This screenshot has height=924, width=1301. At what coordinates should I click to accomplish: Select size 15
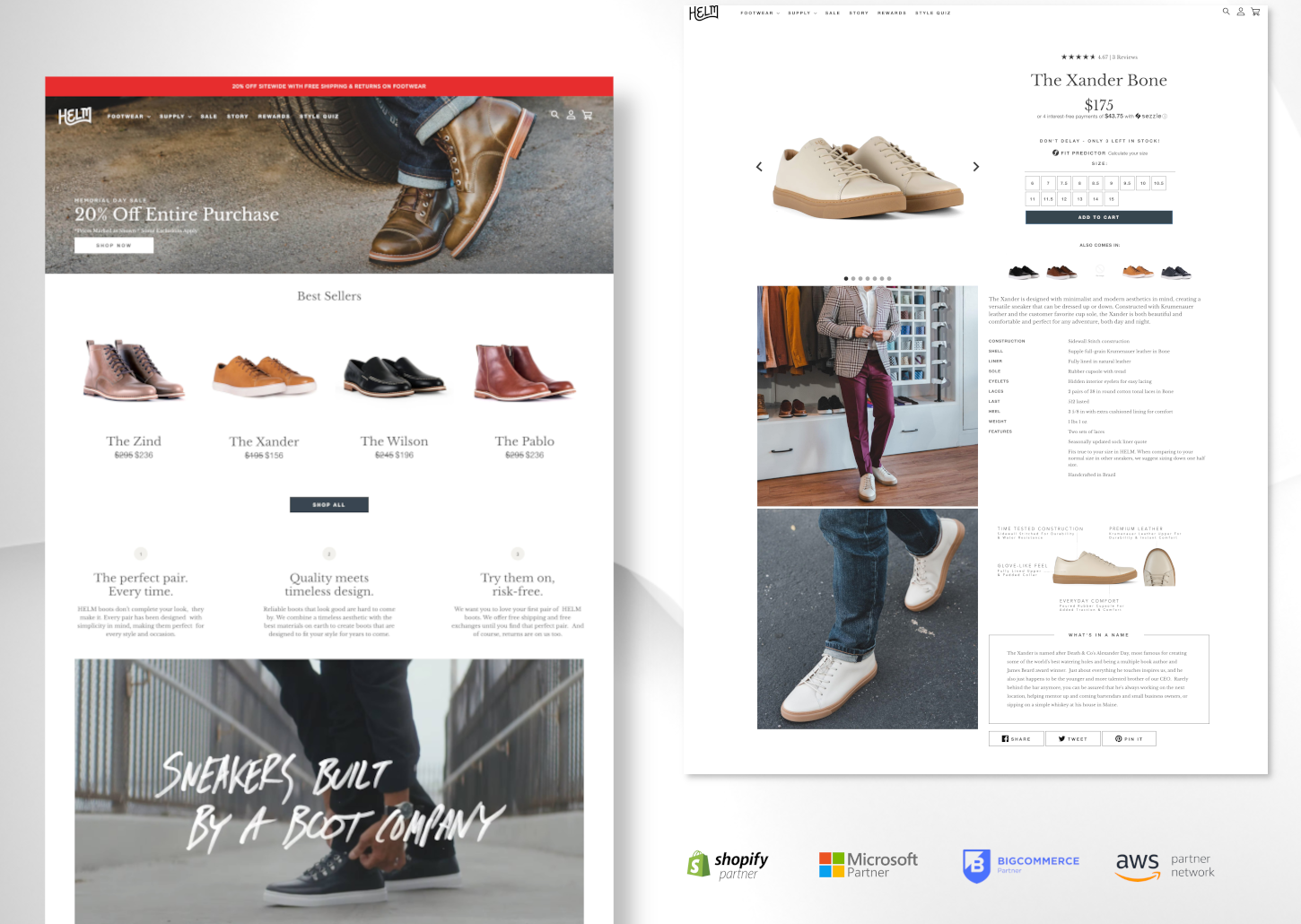pyautogui.click(x=1112, y=199)
